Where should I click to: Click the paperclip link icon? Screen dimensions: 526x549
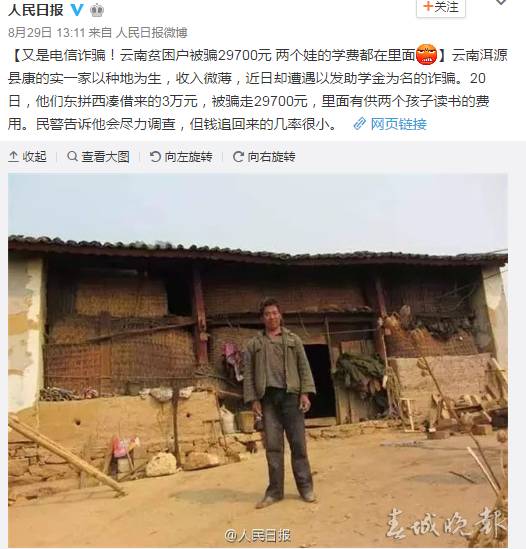(x=360, y=124)
